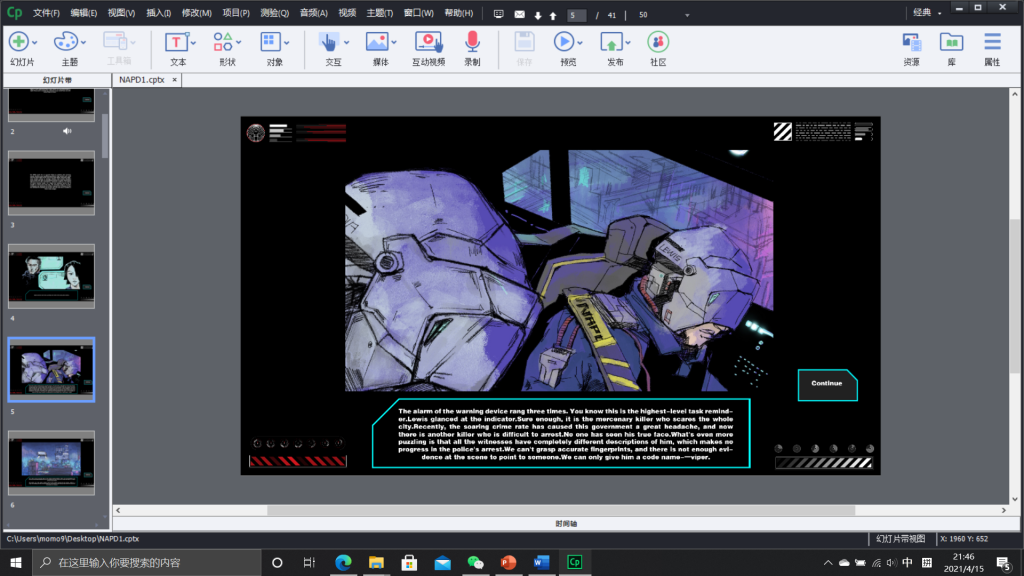Open the 对象 objects tool
This screenshot has height=576, width=1024.
click(270, 42)
